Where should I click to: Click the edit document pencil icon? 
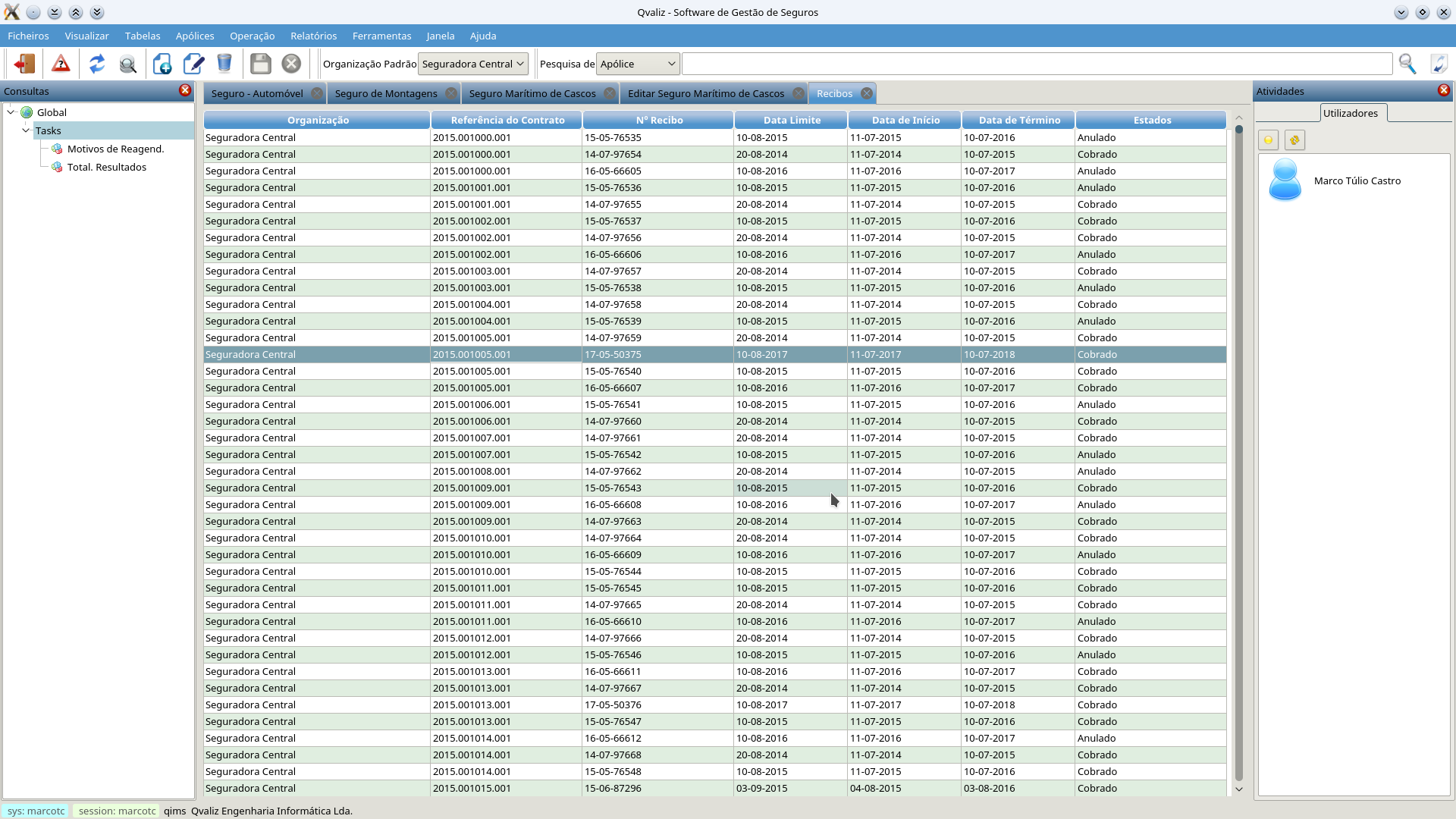coord(194,64)
